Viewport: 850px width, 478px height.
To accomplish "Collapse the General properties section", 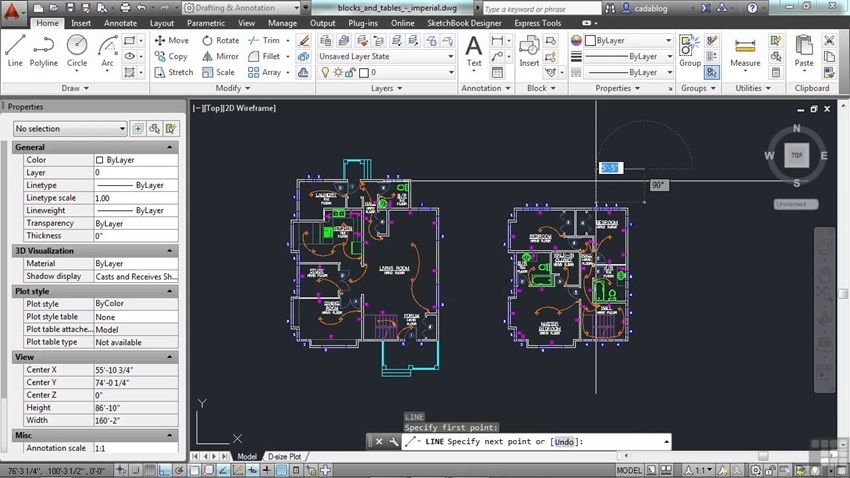I will [x=169, y=147].
